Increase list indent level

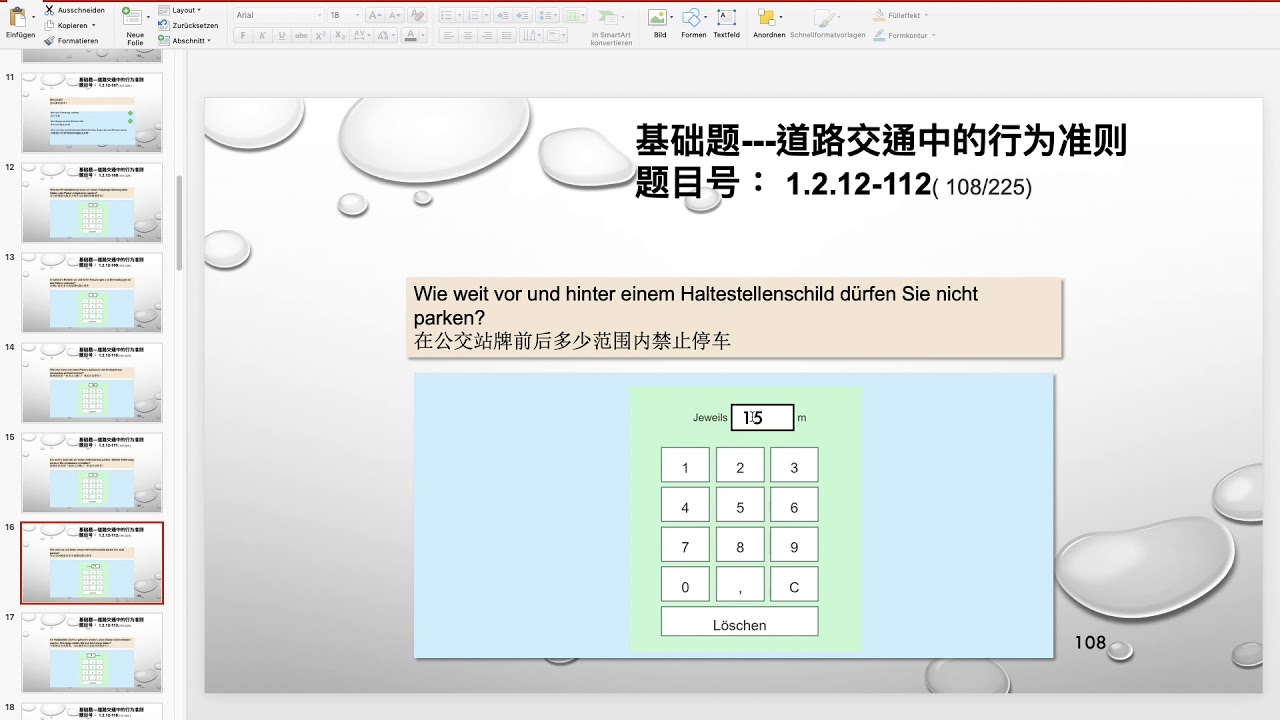522,15
